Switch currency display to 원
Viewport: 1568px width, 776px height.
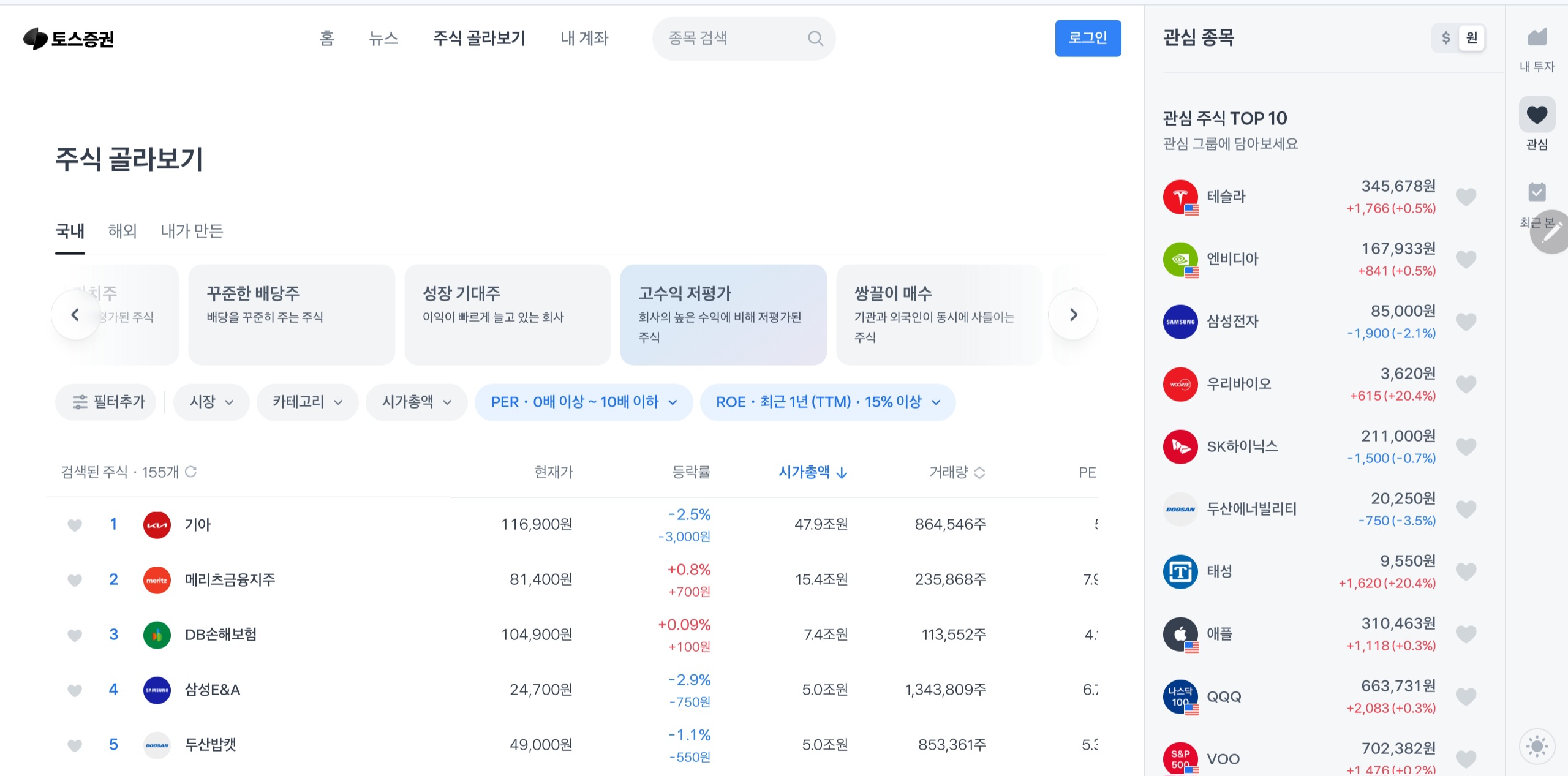click(x=1472, y=38)
